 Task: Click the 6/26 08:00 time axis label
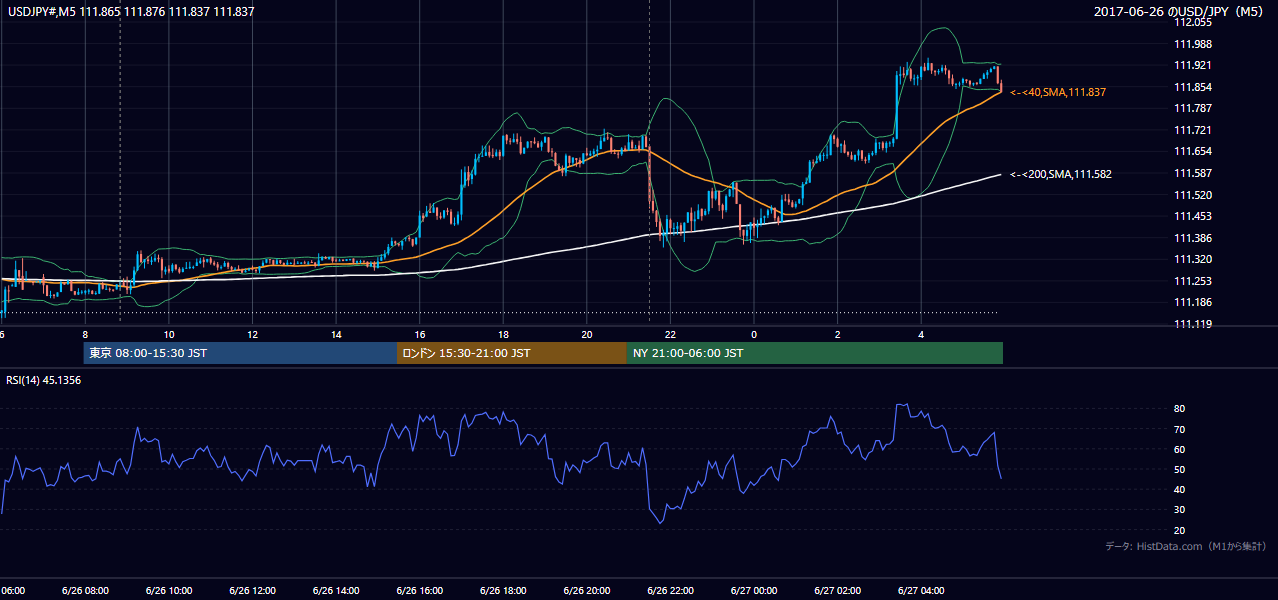[x=85, y=591]
